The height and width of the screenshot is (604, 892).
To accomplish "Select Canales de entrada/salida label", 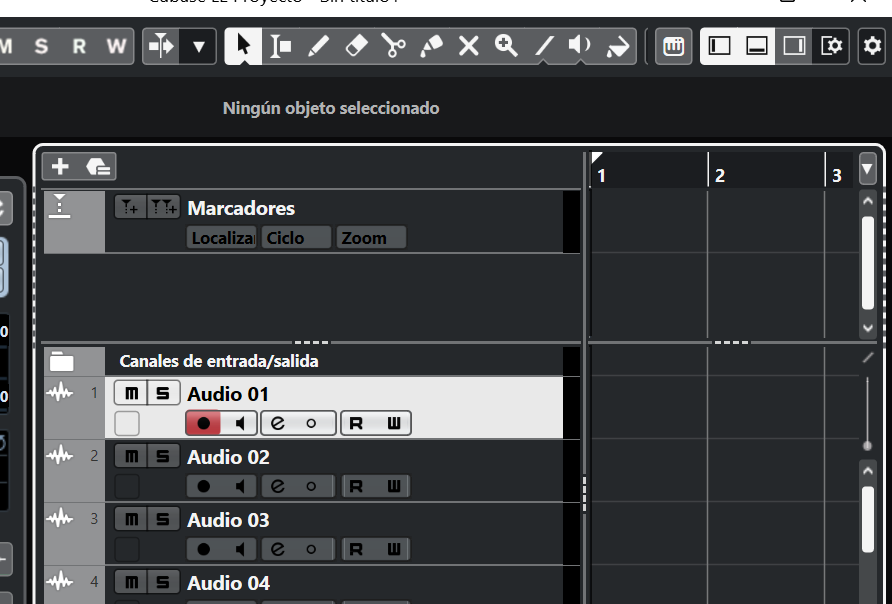I will click(219, 361).
